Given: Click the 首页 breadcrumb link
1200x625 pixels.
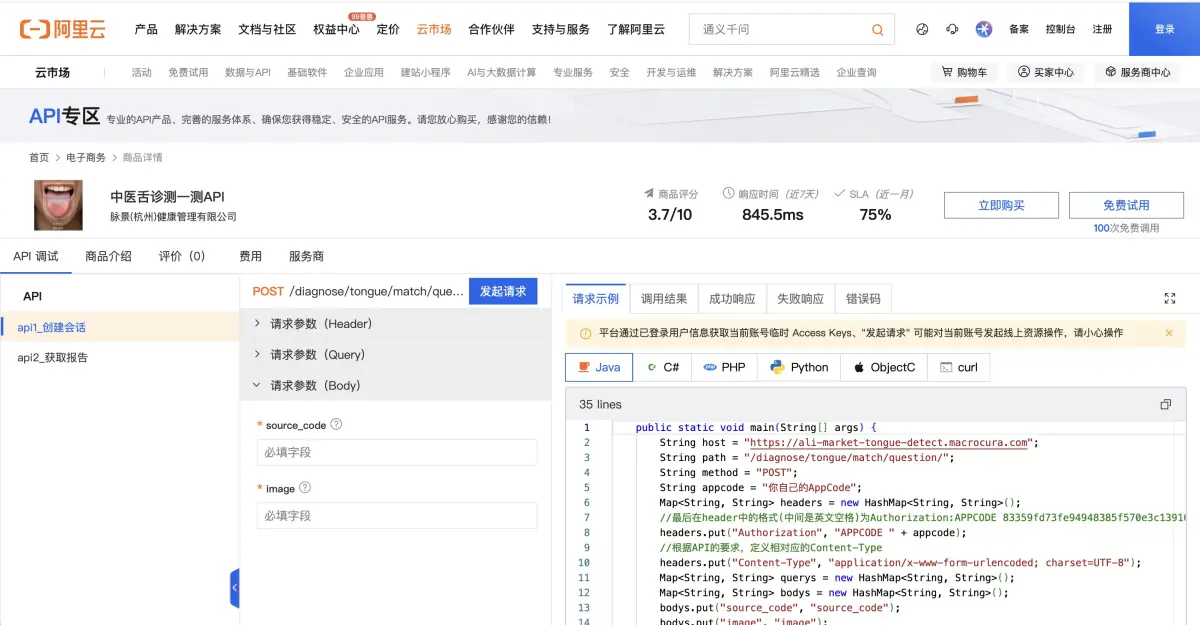Looking at the screenshot, I should coord(39,157).
